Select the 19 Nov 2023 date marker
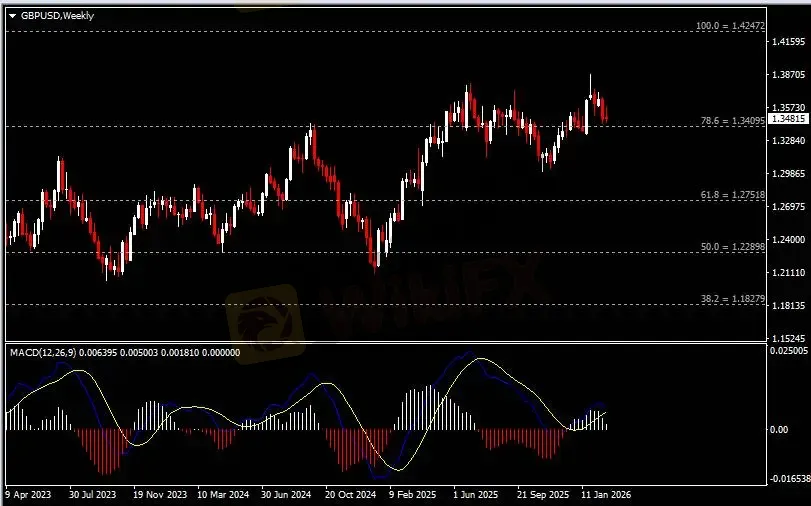811x506 pixels. (160, 494)
